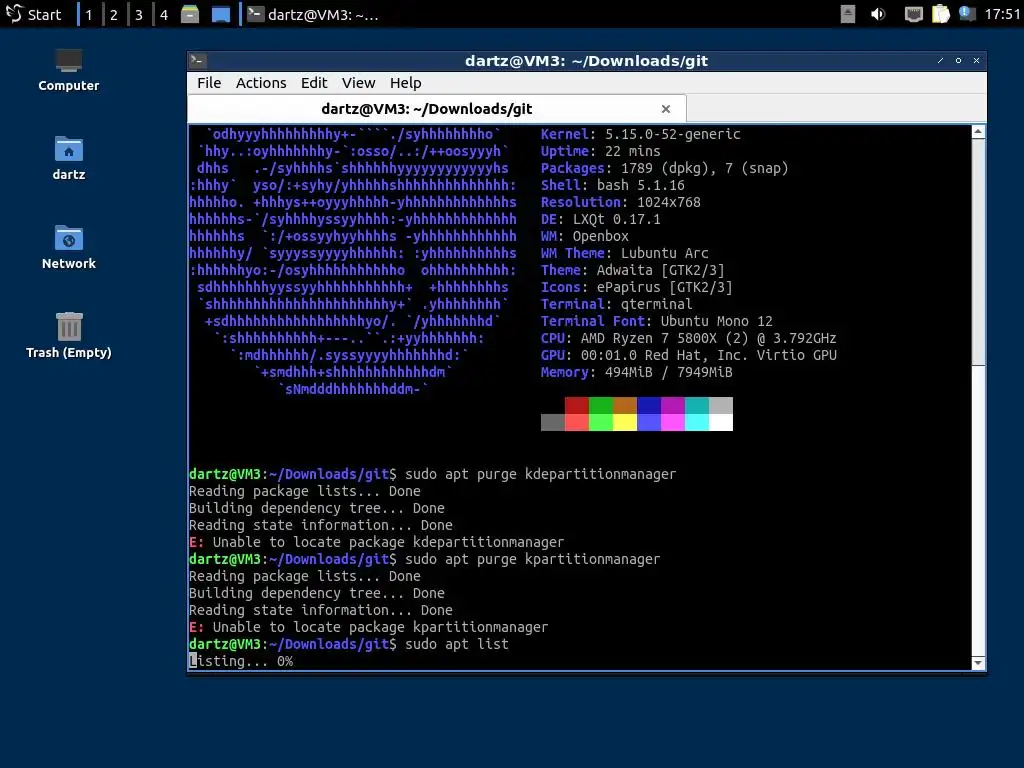Click the GPU: Red Hat Virtio GPU line
1024x768 pixels.
[x=689, y=355]
